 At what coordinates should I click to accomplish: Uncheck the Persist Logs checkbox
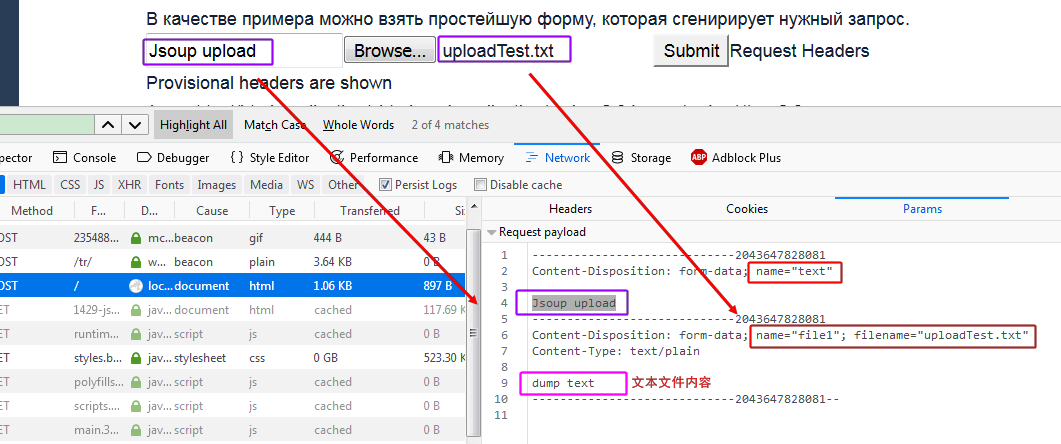point(385,185)
